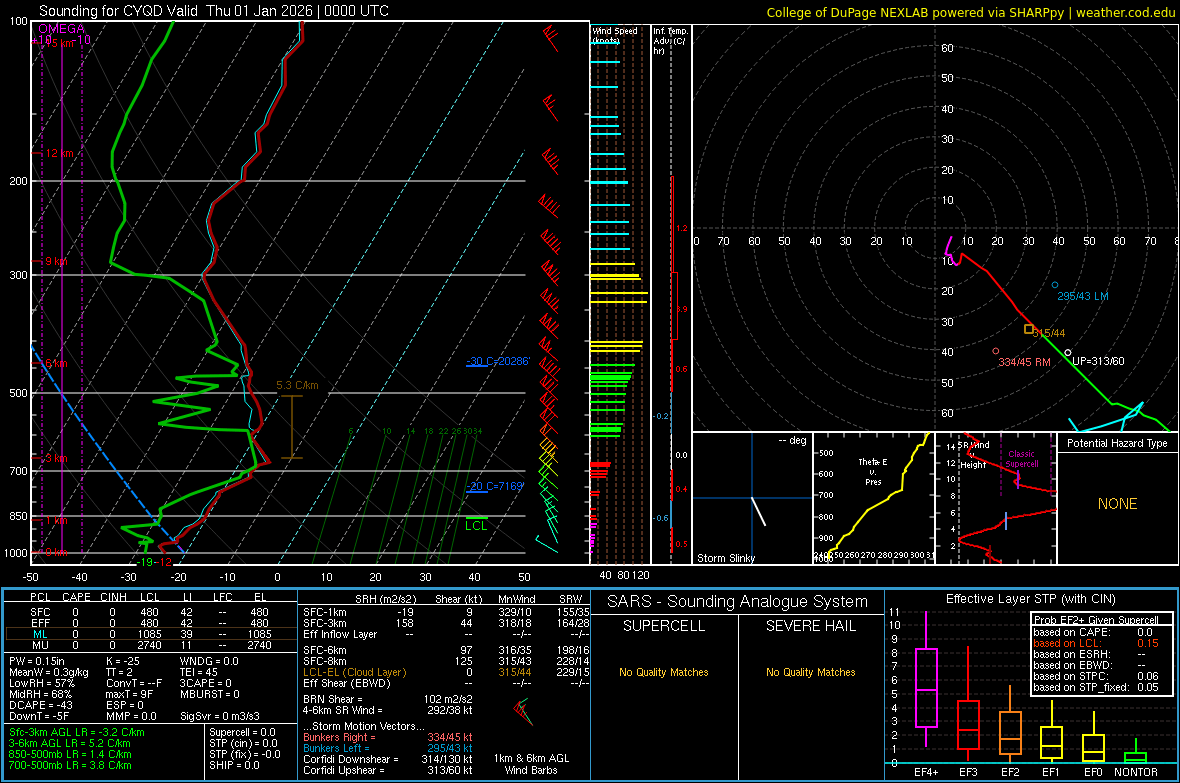Click the blue left mover circle on hodograph
This screenshot has width=1180, height=783.
[x=1054, y=285]
